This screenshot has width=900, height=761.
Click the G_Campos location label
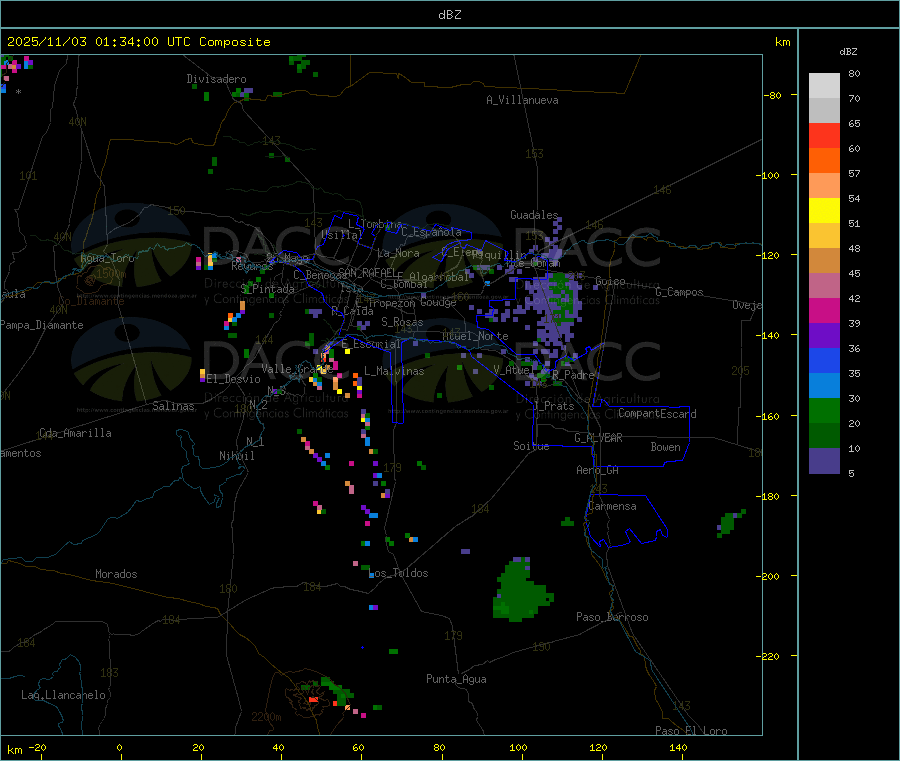coord(679,292)
